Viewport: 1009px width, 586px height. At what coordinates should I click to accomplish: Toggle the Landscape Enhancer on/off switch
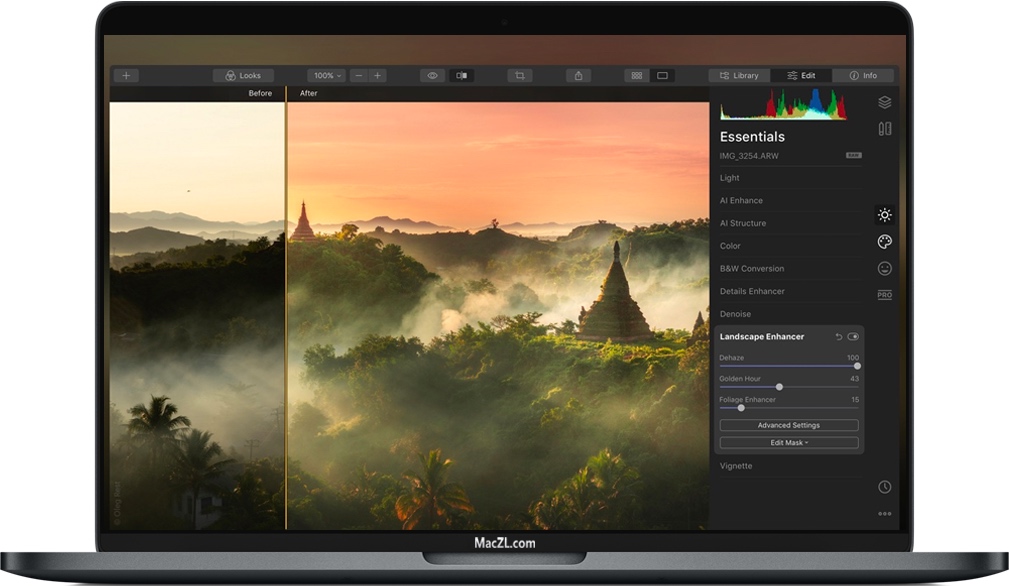[853, 337]
